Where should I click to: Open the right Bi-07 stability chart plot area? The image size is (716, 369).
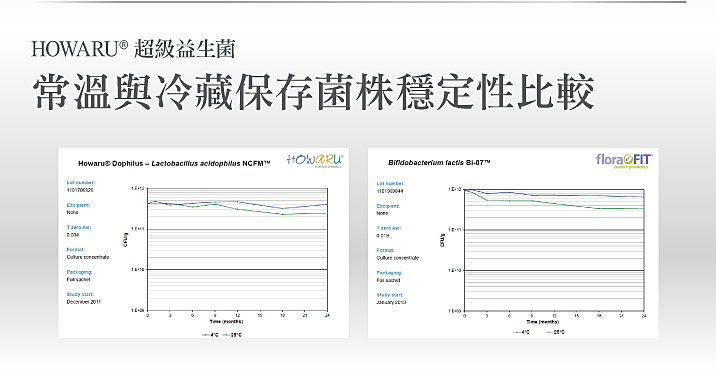(x=554, y=250)
